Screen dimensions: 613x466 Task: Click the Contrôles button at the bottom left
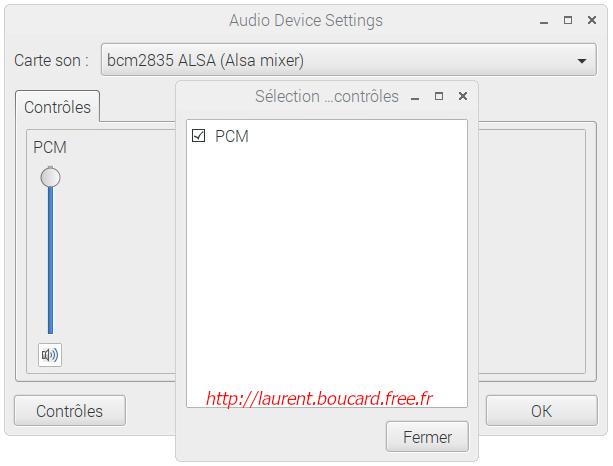[x=70, y=411]
